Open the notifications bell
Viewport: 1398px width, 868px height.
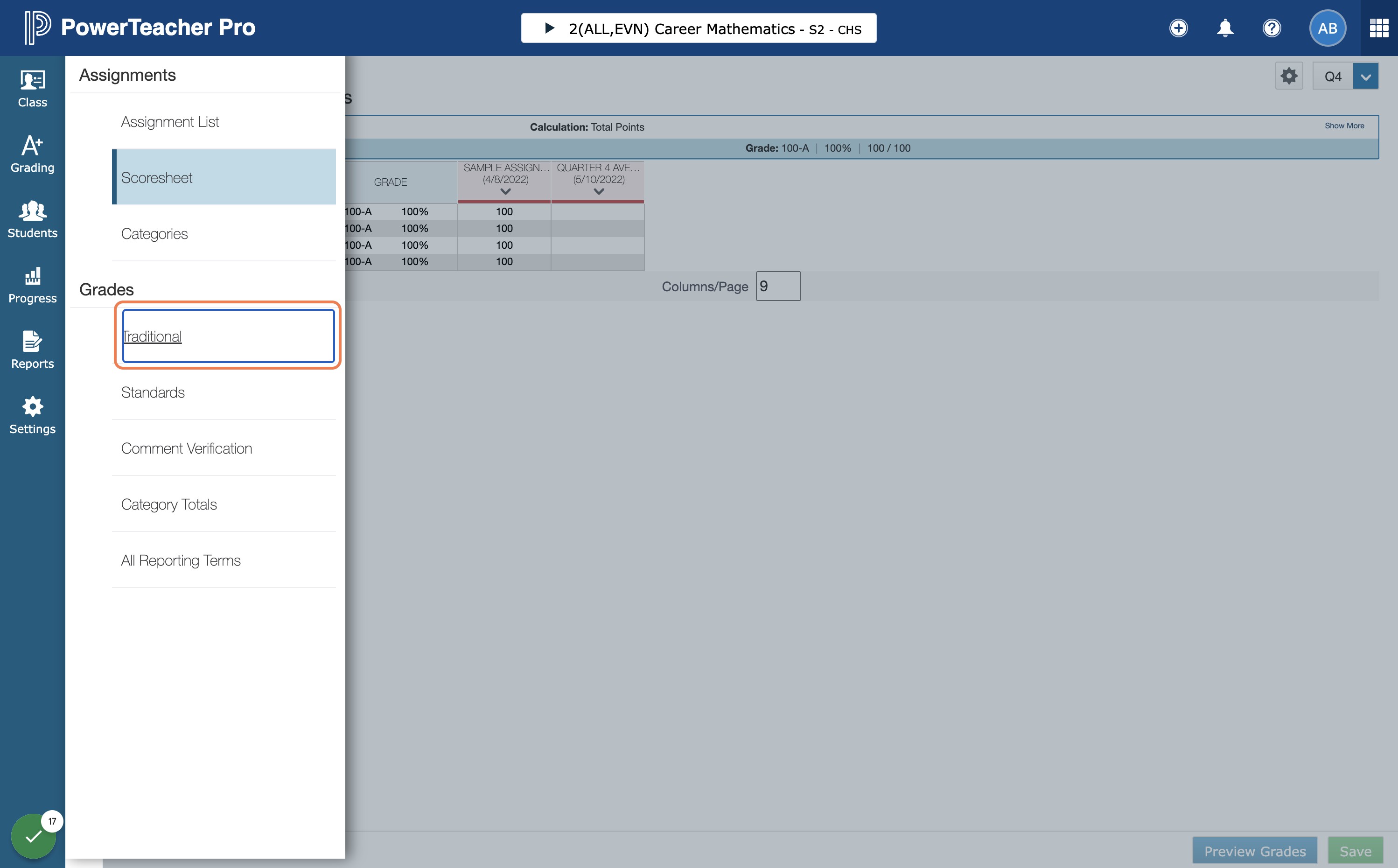[x=1225, y=28]
